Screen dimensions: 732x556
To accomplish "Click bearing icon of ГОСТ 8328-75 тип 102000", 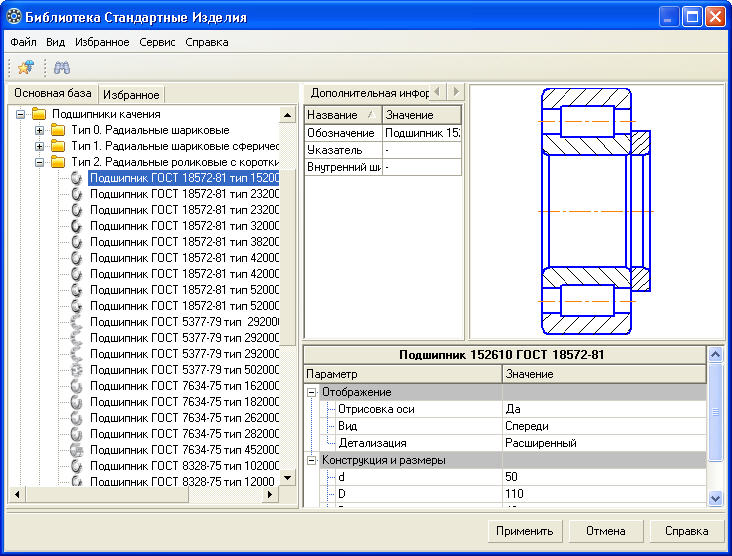I will coord(77,466).
